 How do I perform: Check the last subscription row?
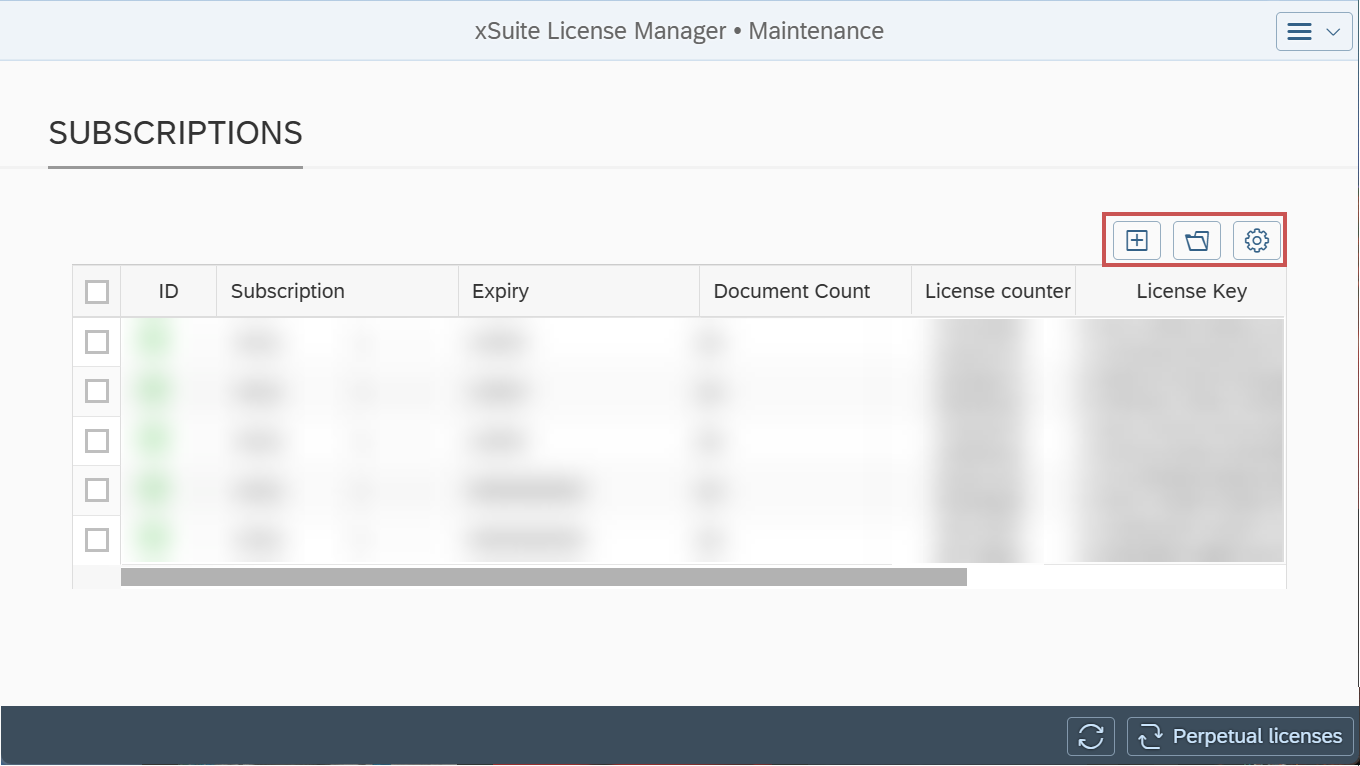pyautogui.click(x=96, y=539)
